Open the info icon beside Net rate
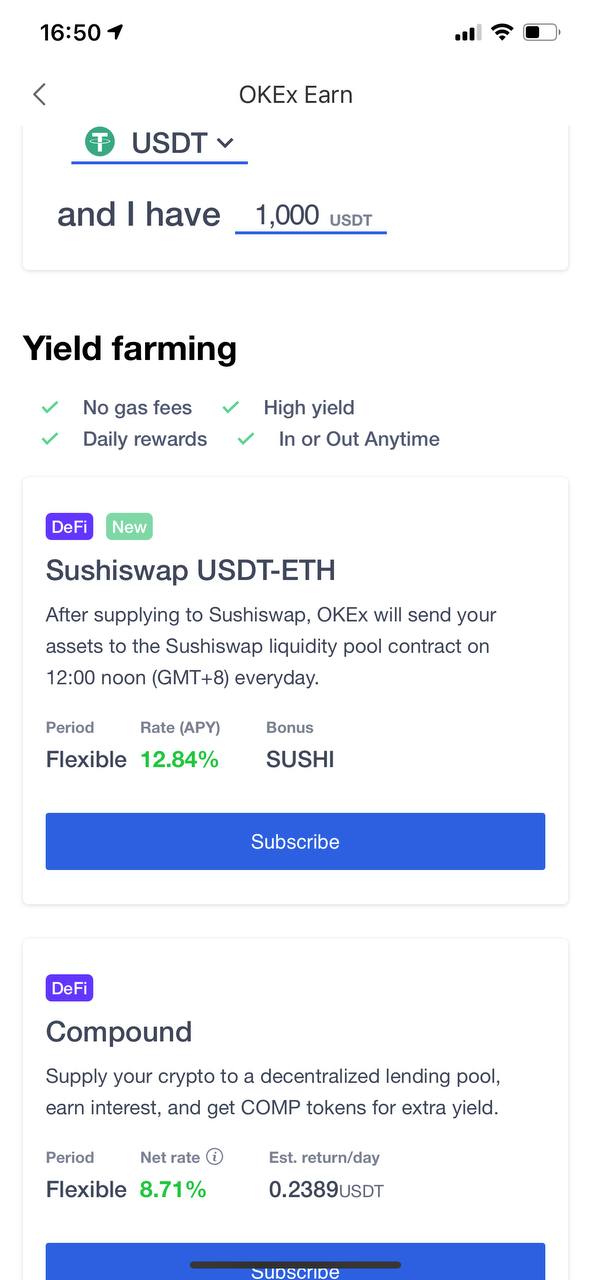 point(214,1156)
